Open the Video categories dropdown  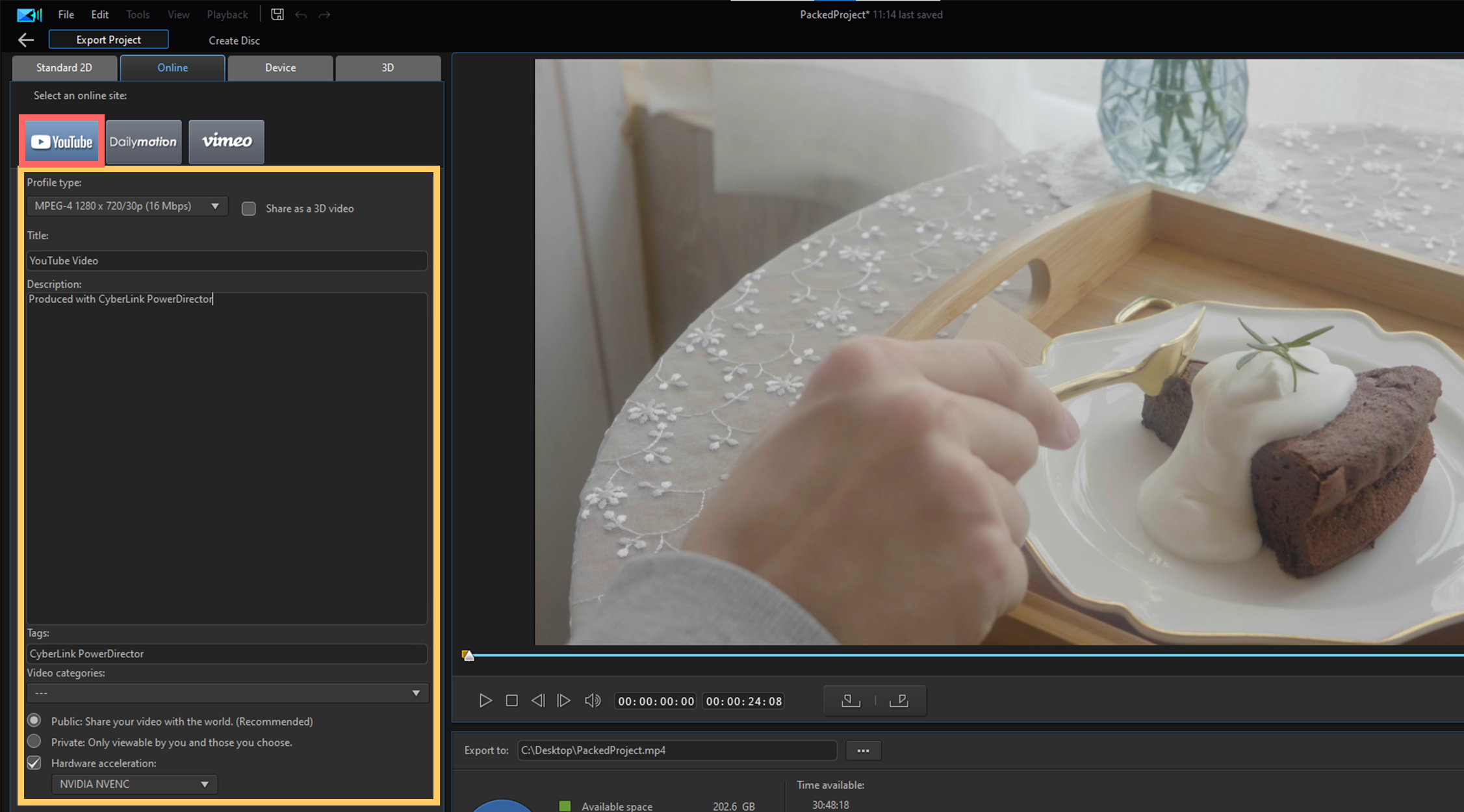227,693
